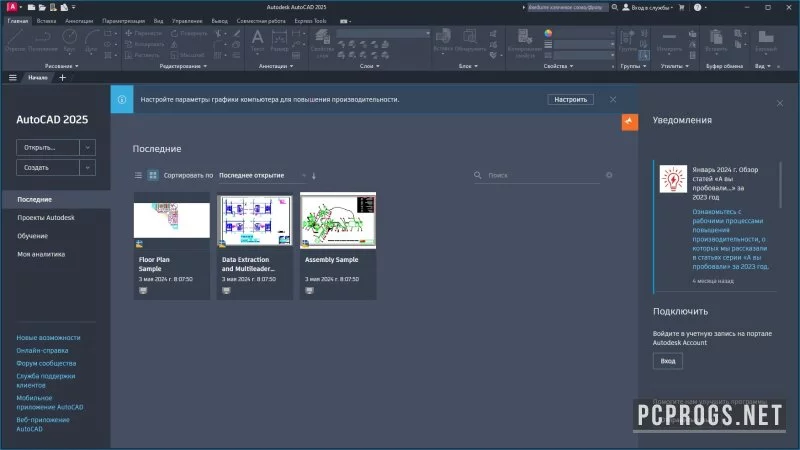Click the Measure (Измерить) tool
Screen dimensions: 800x450
[669, 41]
